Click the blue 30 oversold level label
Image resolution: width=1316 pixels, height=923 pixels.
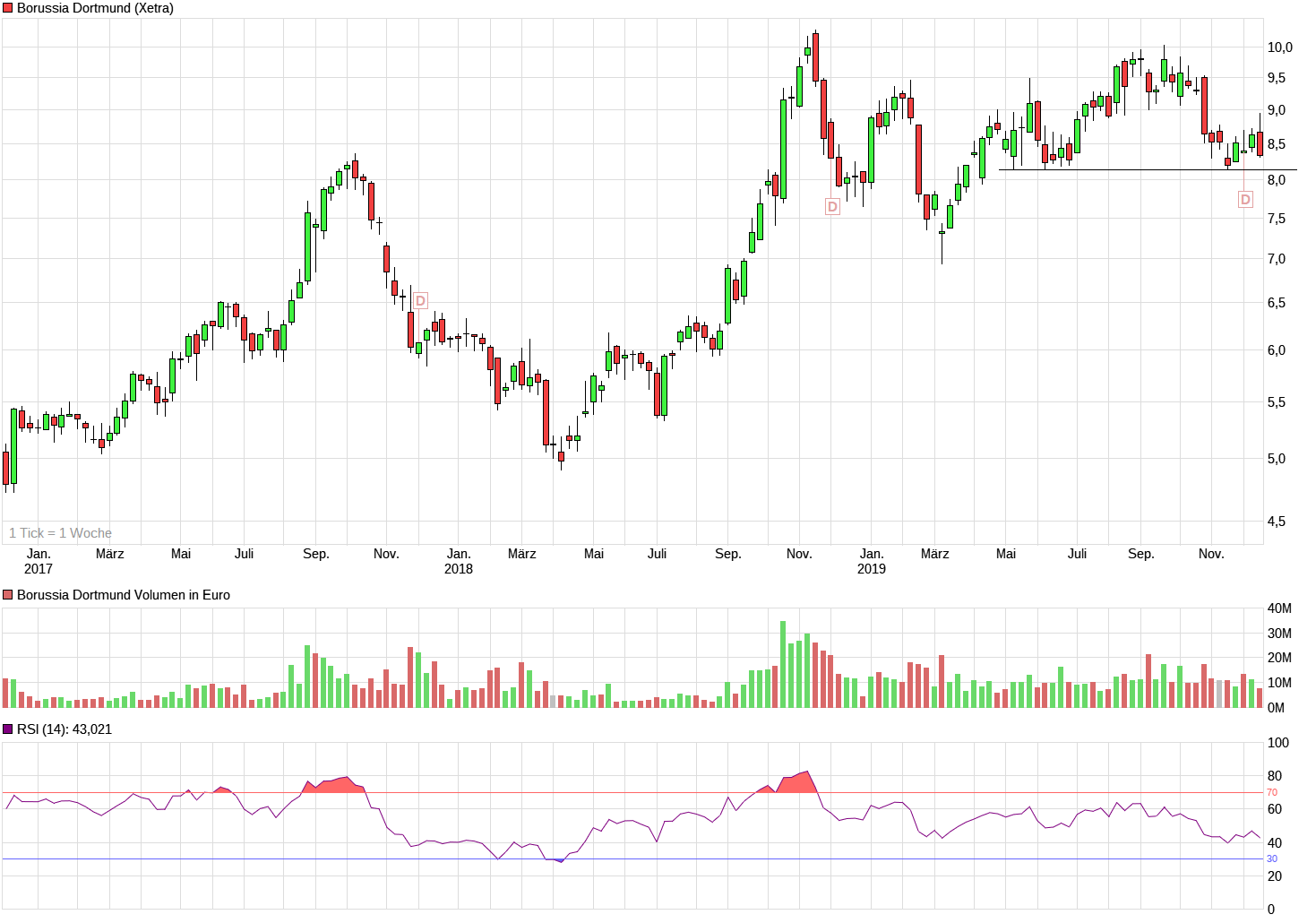tap(1272, 858)
